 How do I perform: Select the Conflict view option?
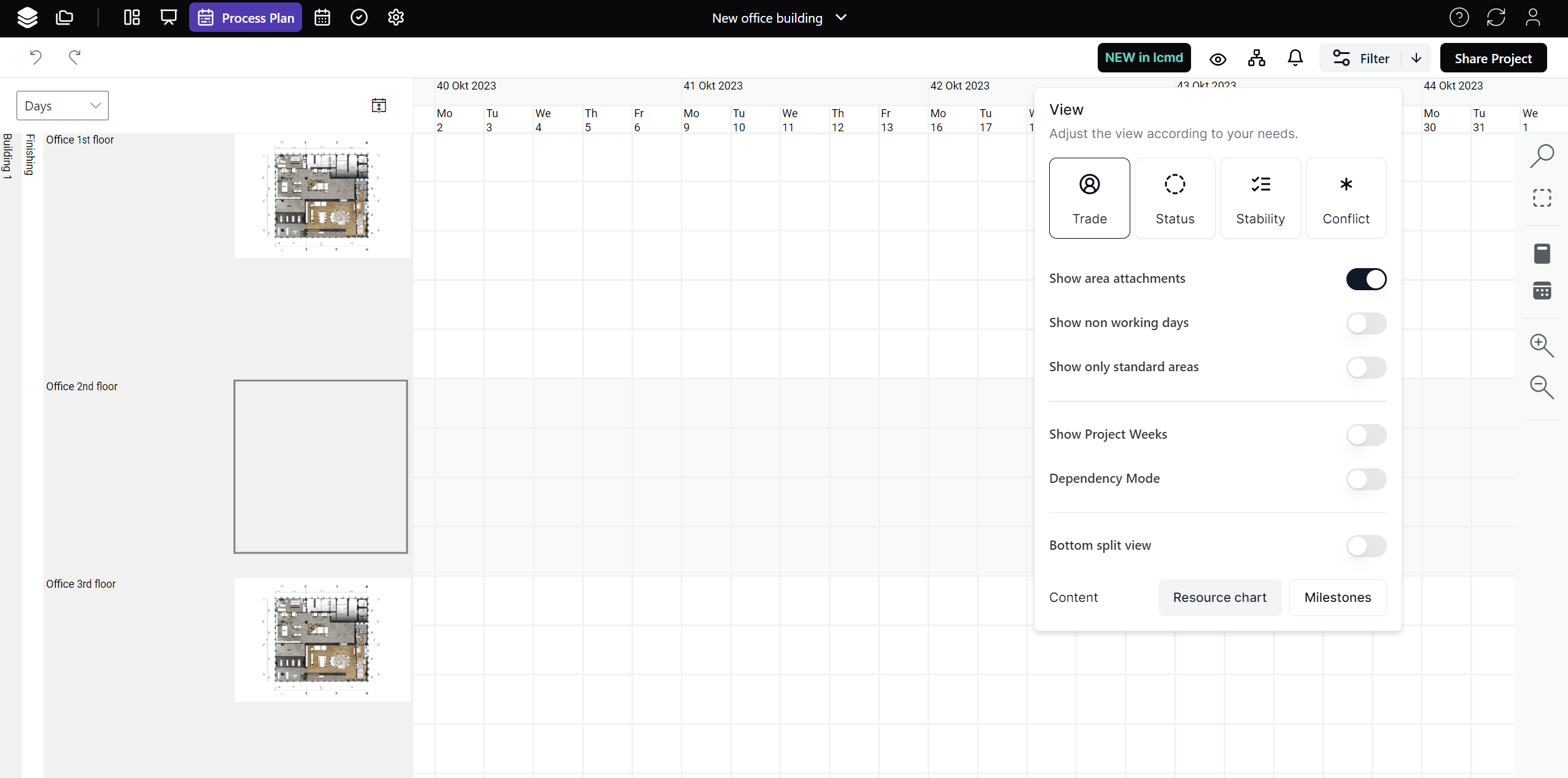(1346, 198)
